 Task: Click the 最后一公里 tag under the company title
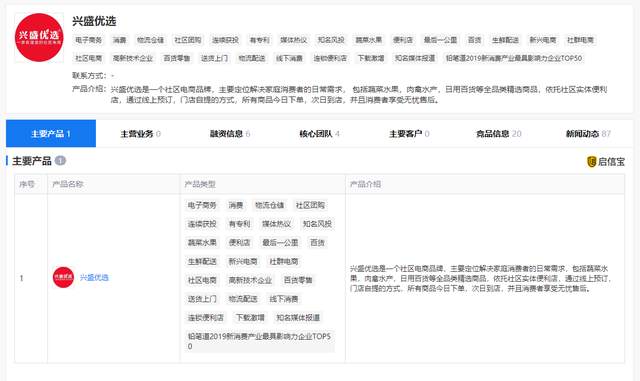point(440,40)
